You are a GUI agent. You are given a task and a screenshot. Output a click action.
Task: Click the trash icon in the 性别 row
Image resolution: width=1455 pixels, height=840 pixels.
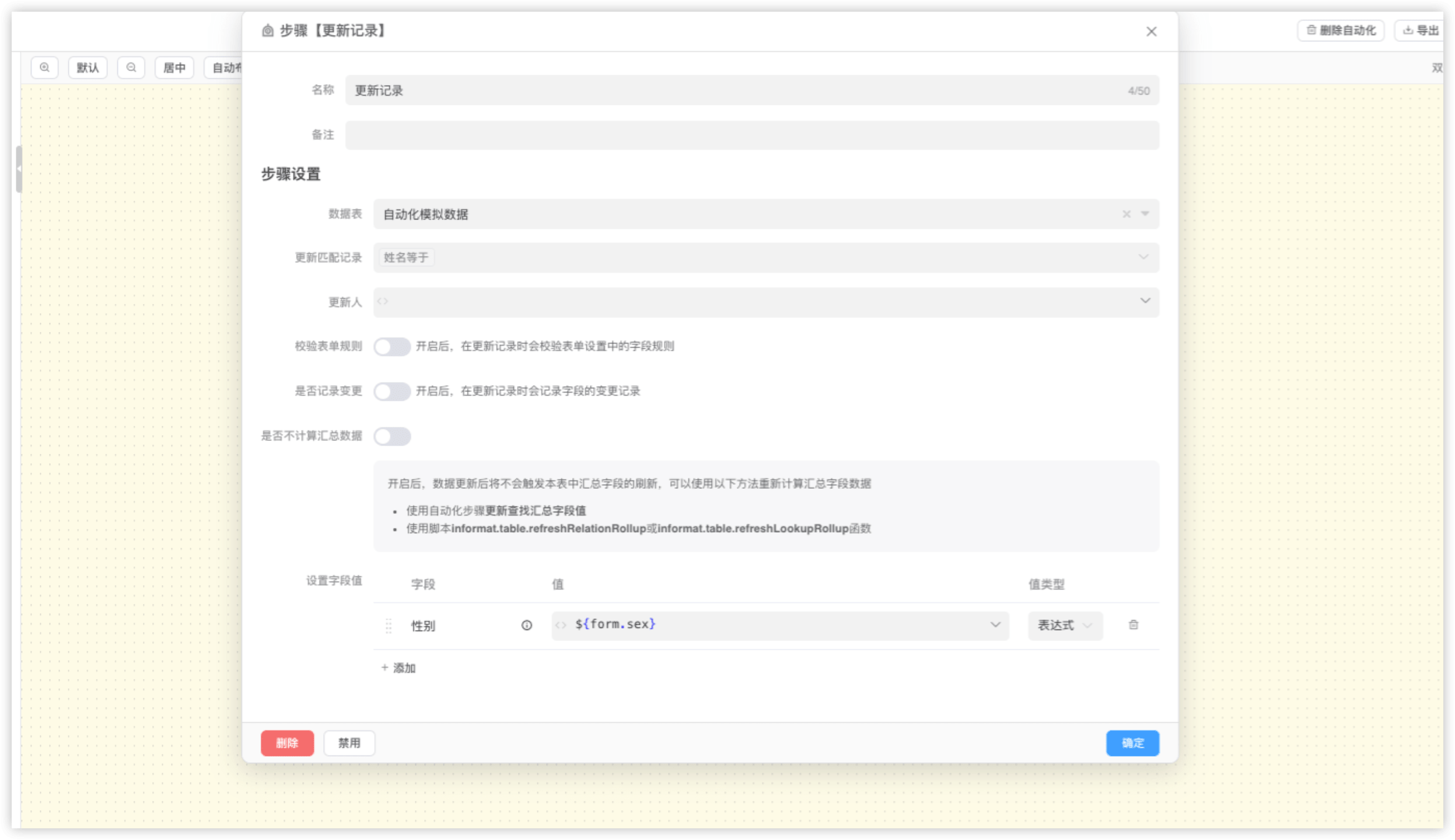[x=1133, y=625]
